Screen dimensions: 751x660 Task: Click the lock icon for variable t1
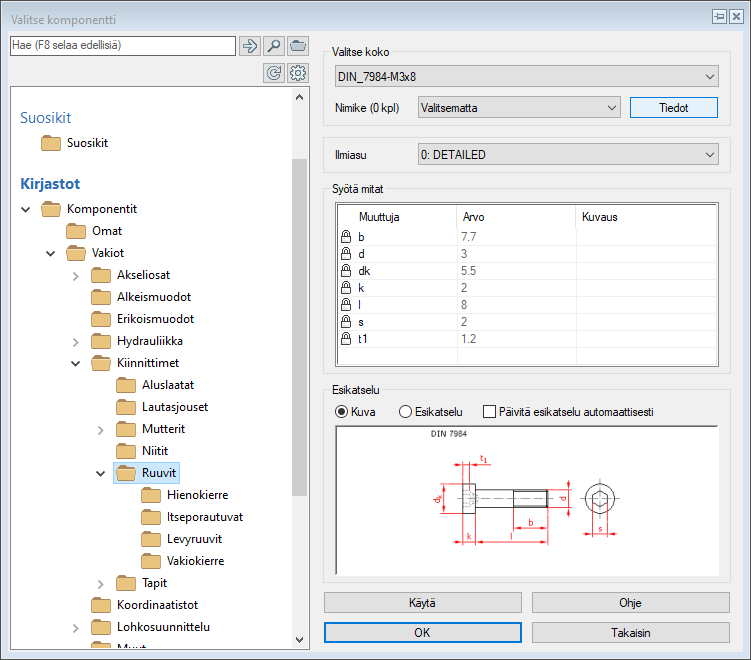coord(346,339)
